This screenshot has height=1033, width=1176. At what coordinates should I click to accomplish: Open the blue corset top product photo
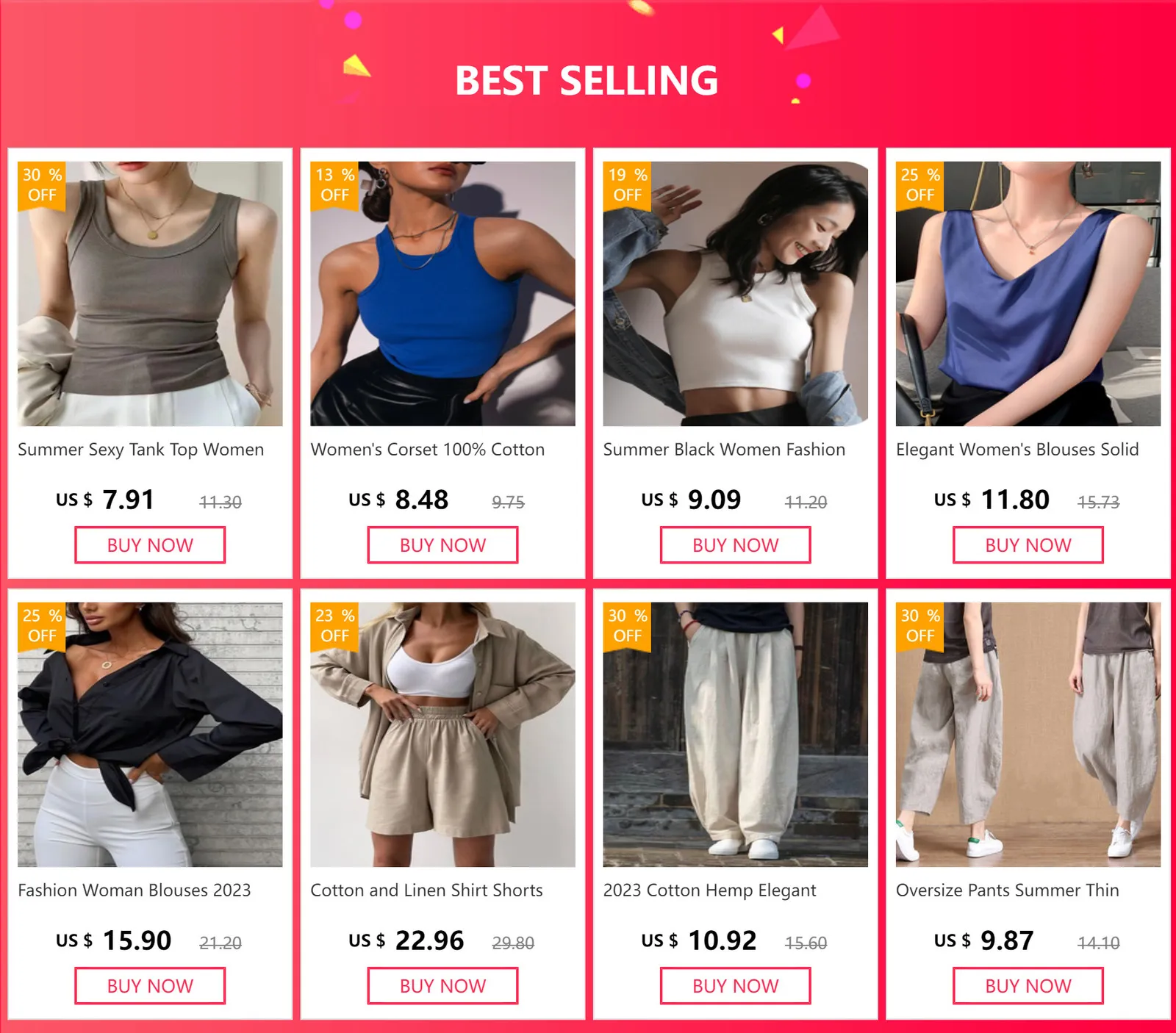point(442,294)
